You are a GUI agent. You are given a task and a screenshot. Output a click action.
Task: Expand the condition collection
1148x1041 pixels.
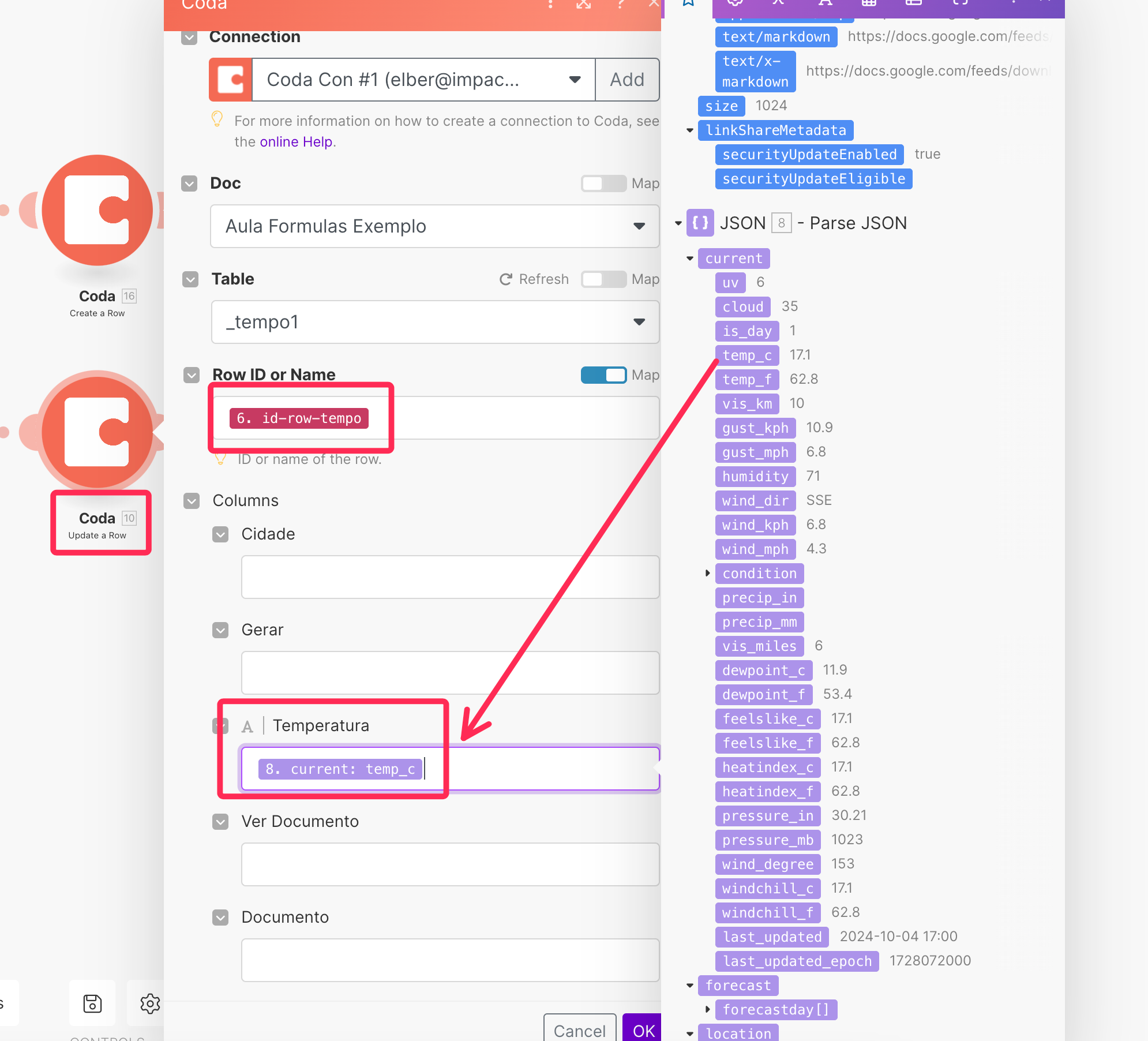707,573
